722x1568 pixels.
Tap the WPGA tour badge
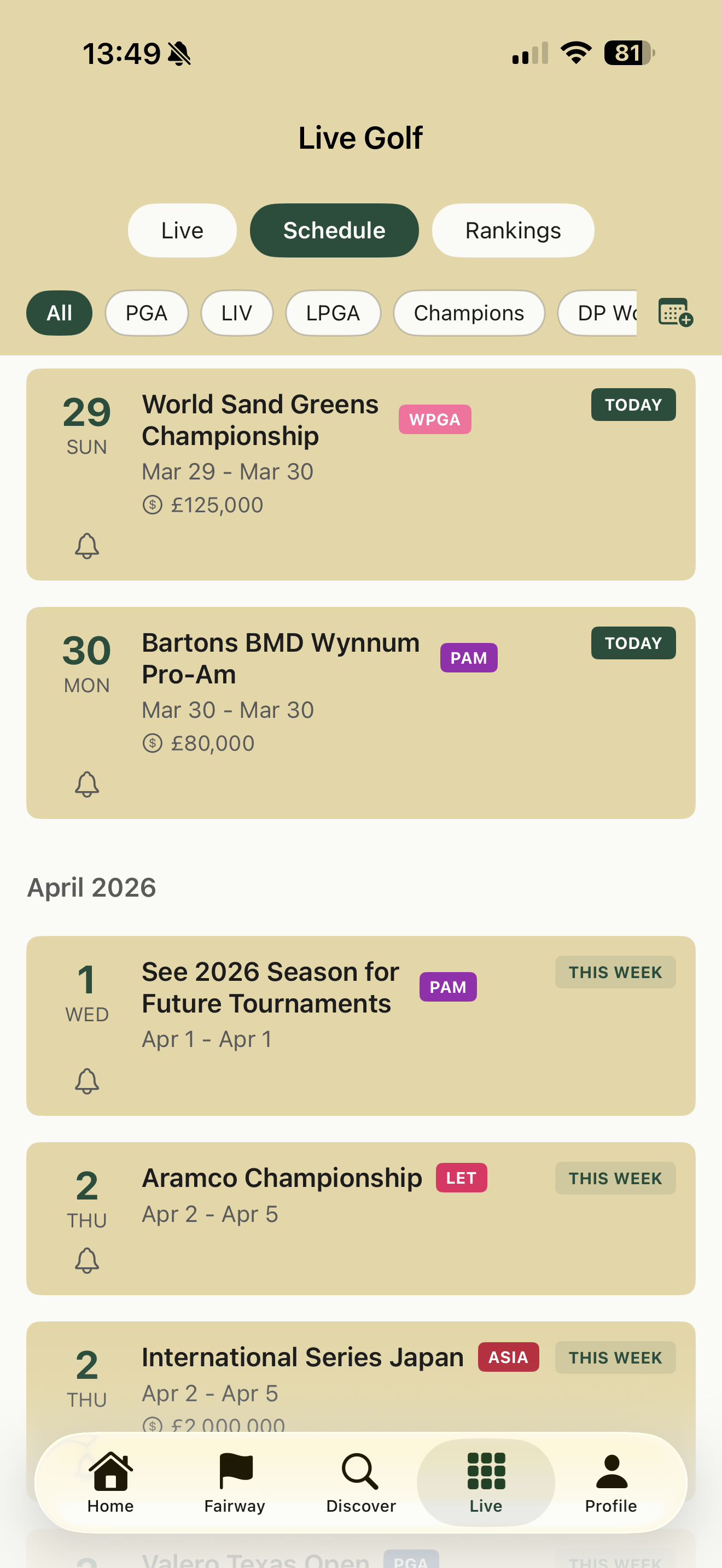pyautogui.click(x=435, y=419)
